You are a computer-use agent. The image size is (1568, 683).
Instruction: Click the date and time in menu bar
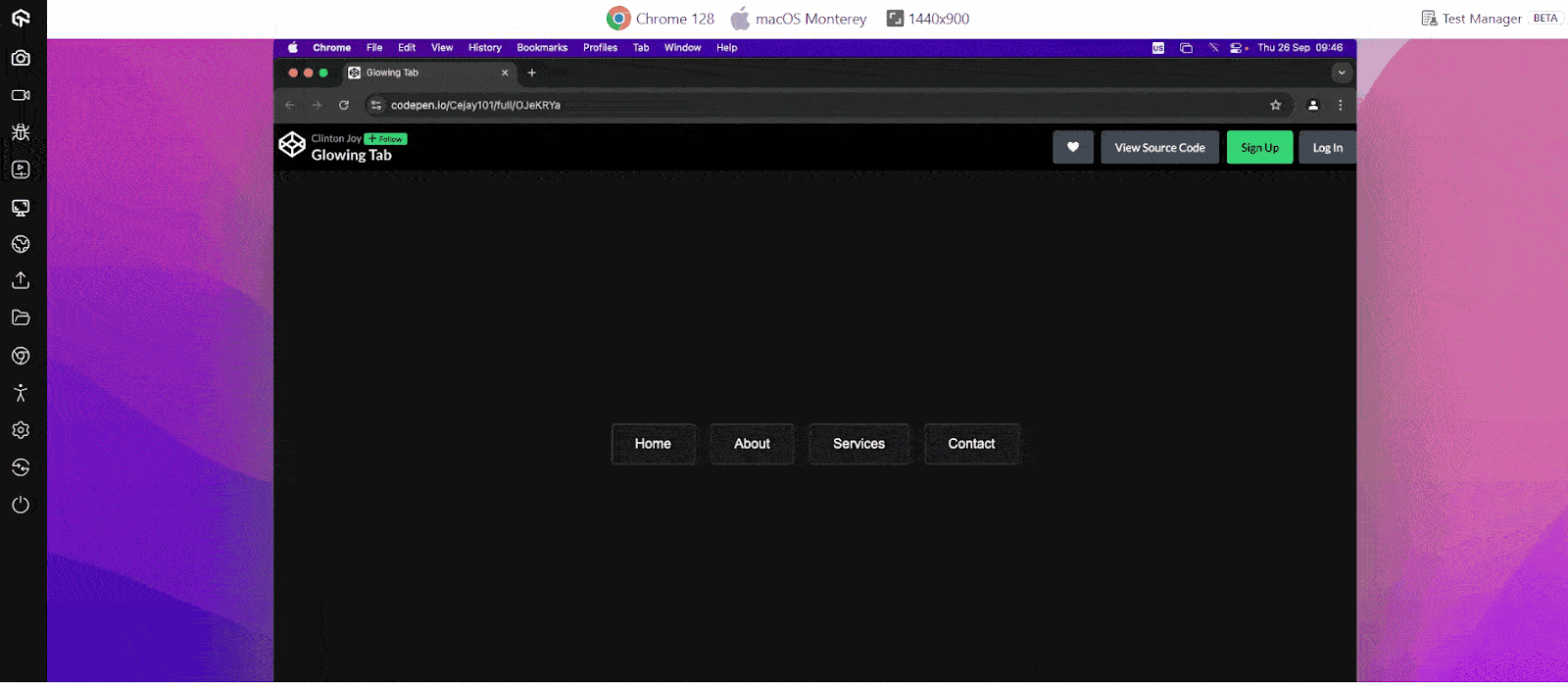(x=1299, y=47)
